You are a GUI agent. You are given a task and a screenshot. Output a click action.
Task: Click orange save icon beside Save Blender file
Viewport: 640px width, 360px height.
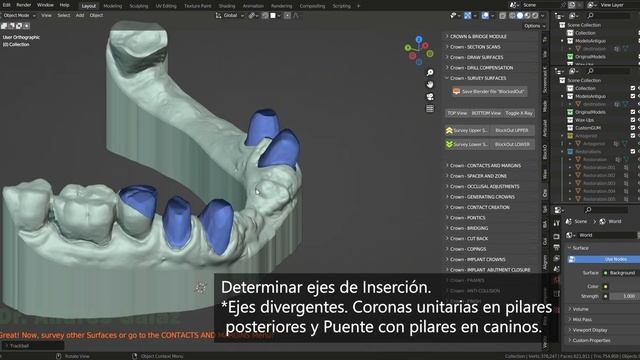coord(456,91)
